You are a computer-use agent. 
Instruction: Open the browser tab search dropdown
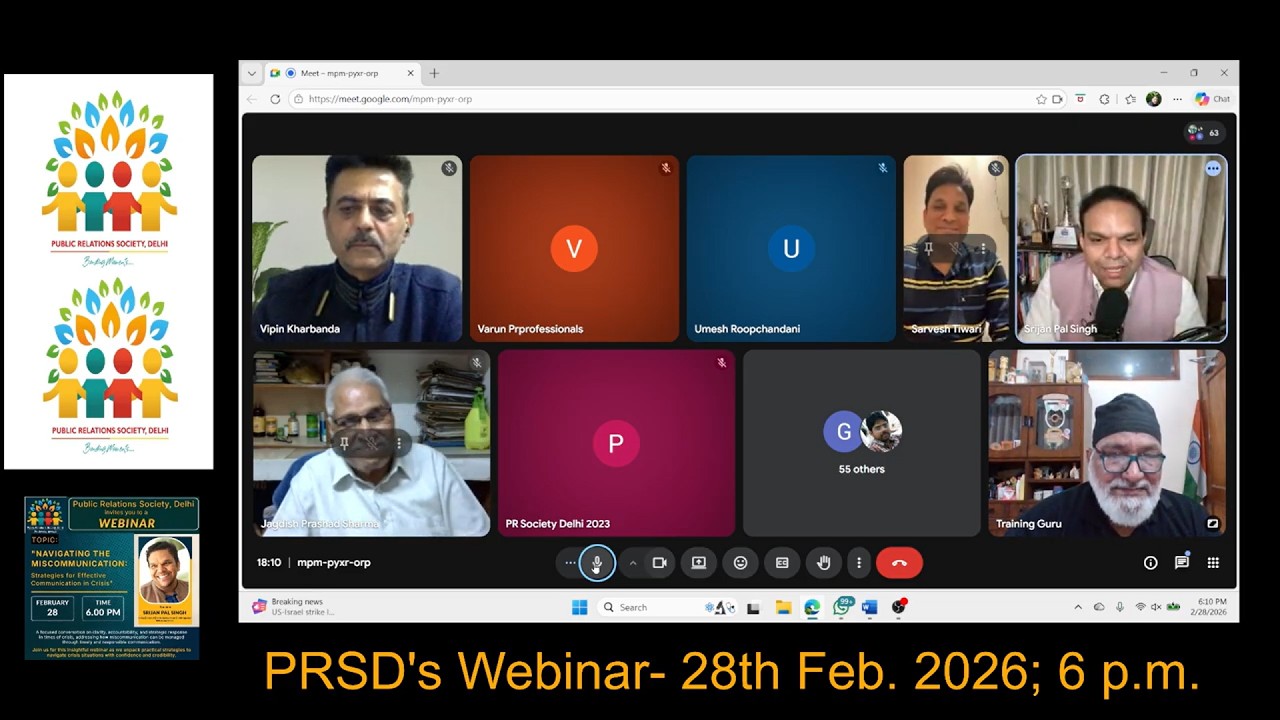pyautogui.click(x=251, y=73)
